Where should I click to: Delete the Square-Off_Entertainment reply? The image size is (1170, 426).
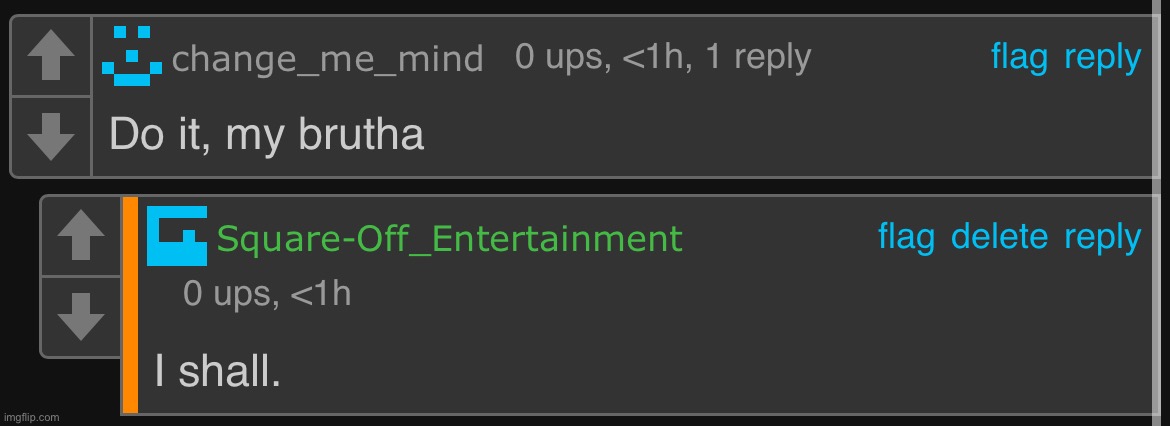999,238
